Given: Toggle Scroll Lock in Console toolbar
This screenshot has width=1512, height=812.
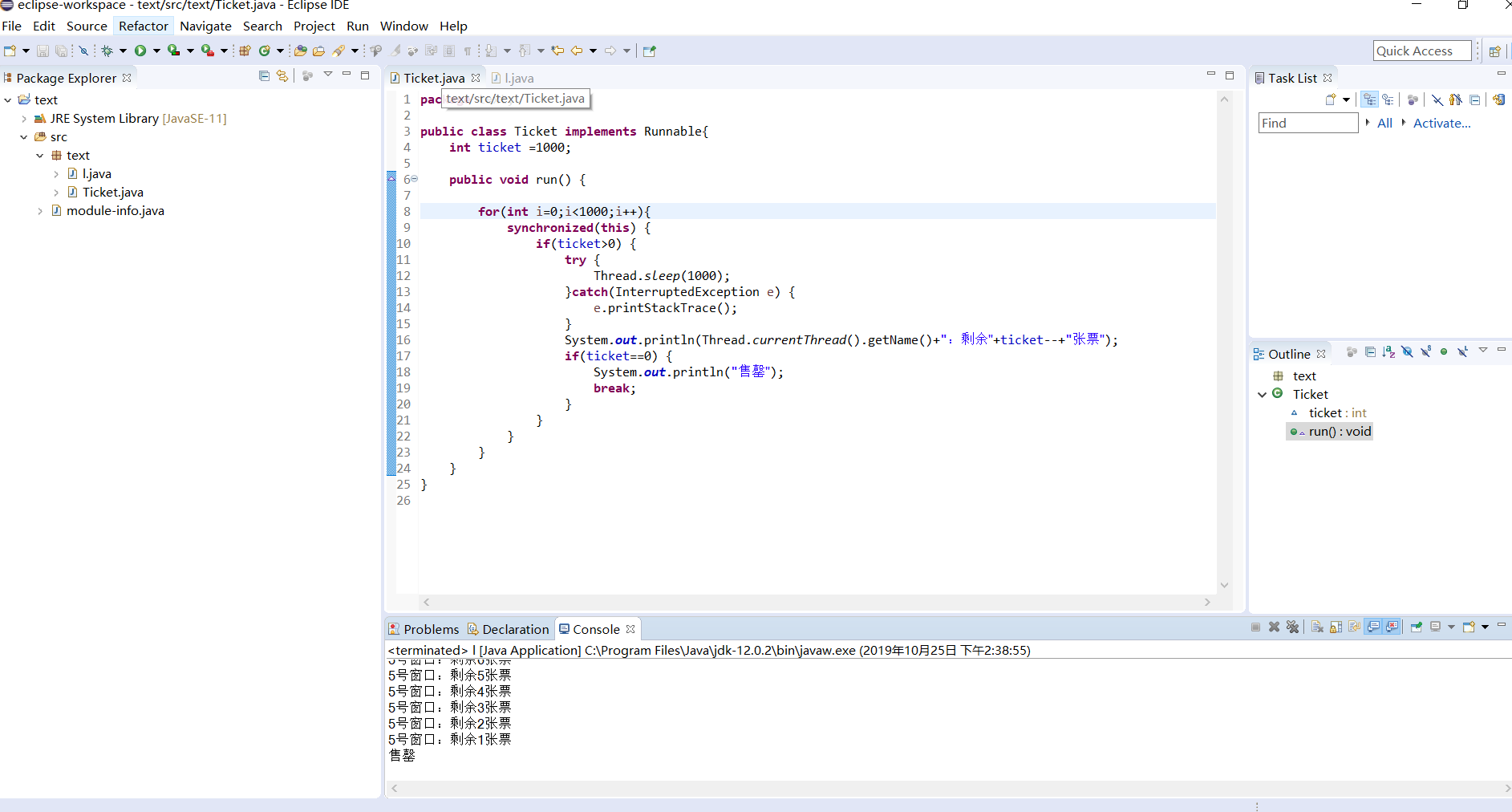Looking at the screenshot, I should pos(1336,627).
